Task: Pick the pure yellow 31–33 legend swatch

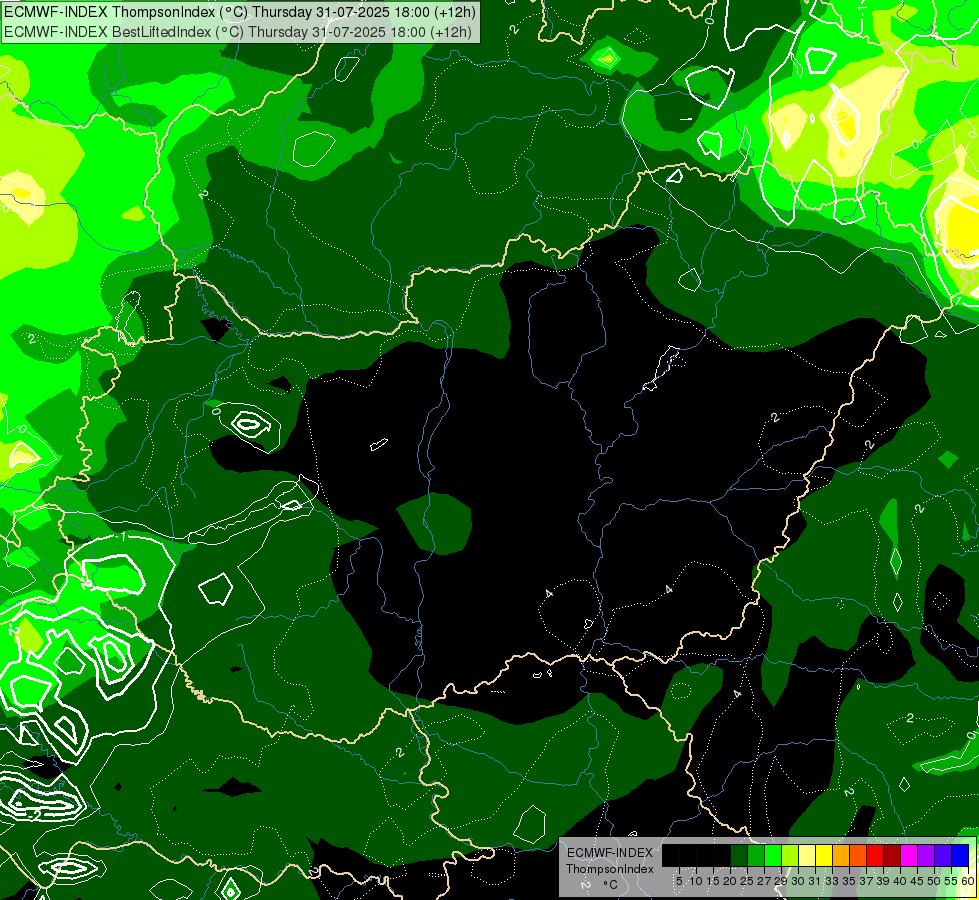Action: (x=824, y=855)
